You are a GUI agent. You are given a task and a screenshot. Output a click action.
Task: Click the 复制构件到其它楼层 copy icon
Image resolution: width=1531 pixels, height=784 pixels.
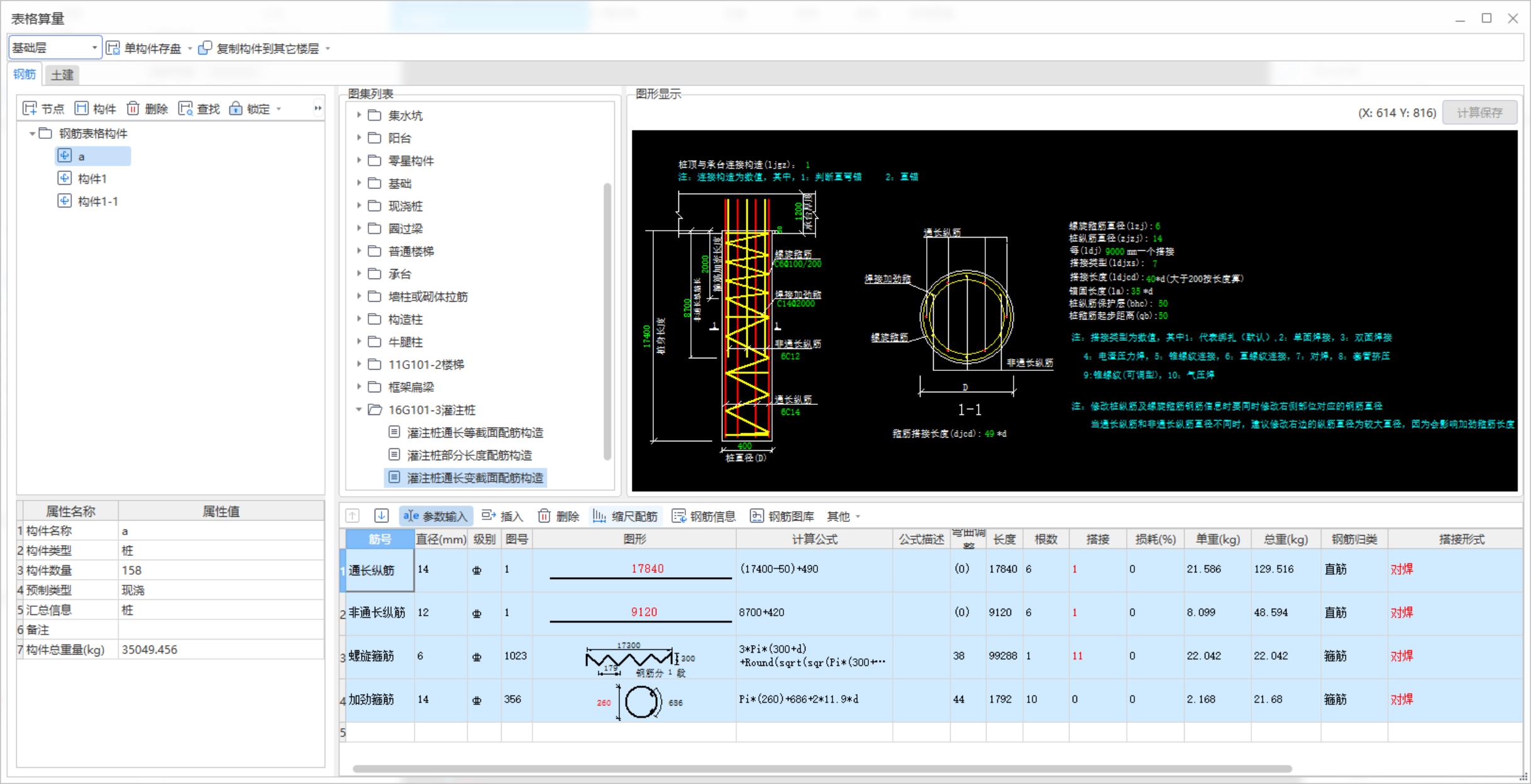(205, 48)
